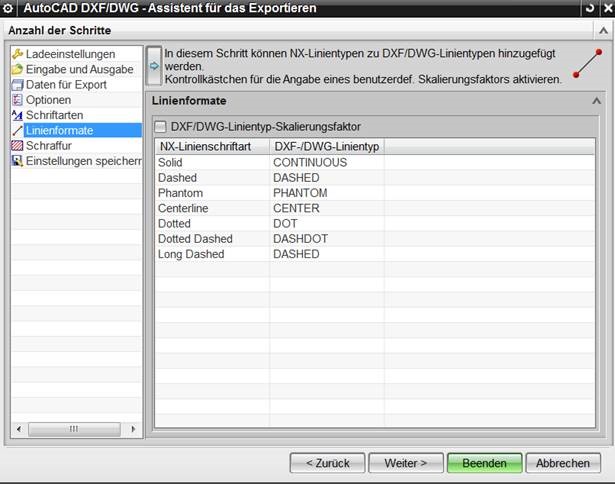Cancel the wizard with Abbrechen
The image size is (615, 484).
[562, 463]
